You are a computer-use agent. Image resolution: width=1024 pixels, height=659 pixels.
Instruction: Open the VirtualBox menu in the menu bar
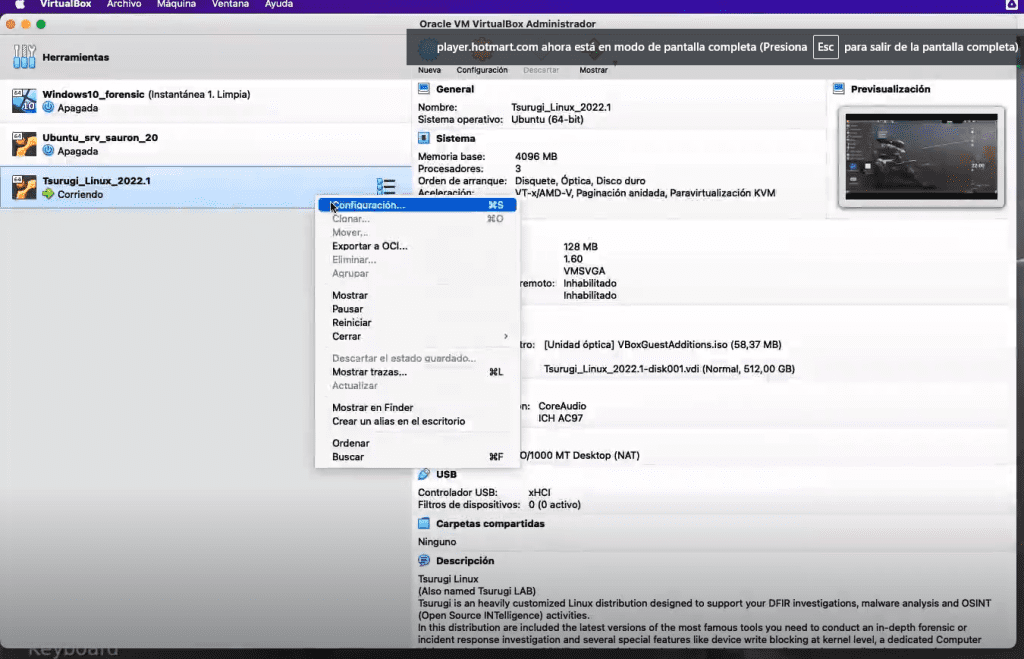[x=65, y=5]
